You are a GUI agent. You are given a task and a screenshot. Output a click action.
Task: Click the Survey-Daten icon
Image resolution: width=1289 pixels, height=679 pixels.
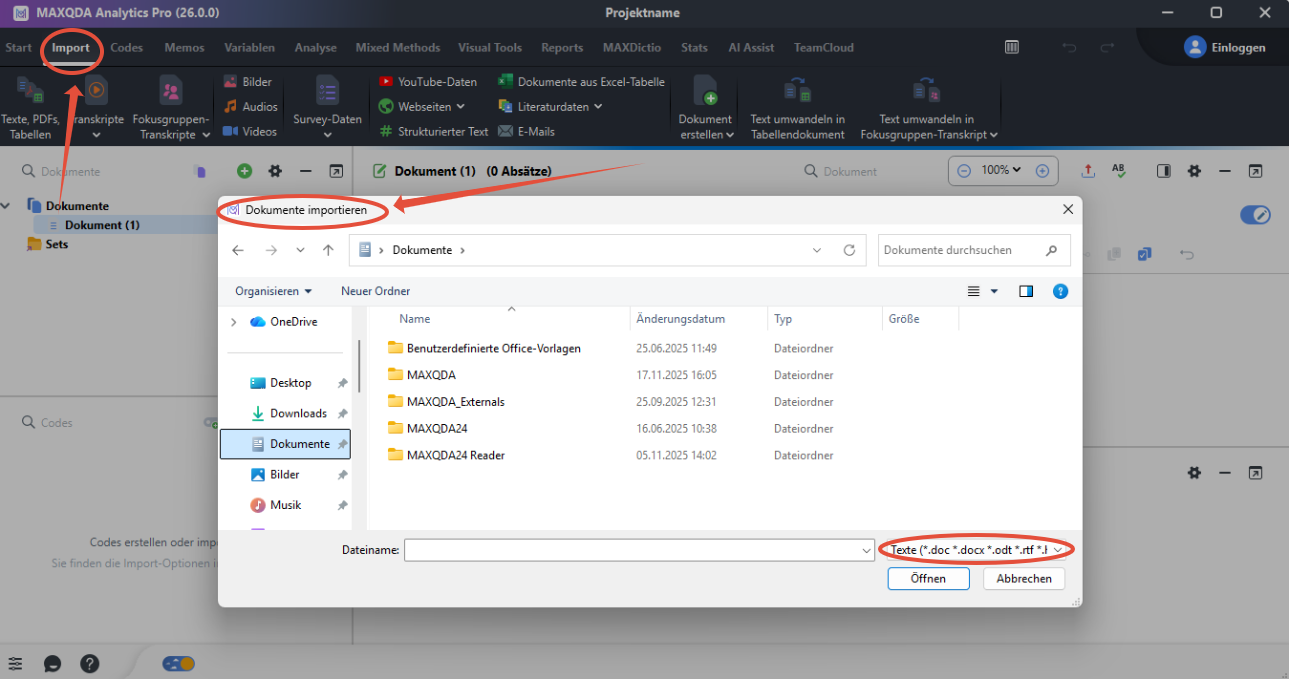(327, 91)
